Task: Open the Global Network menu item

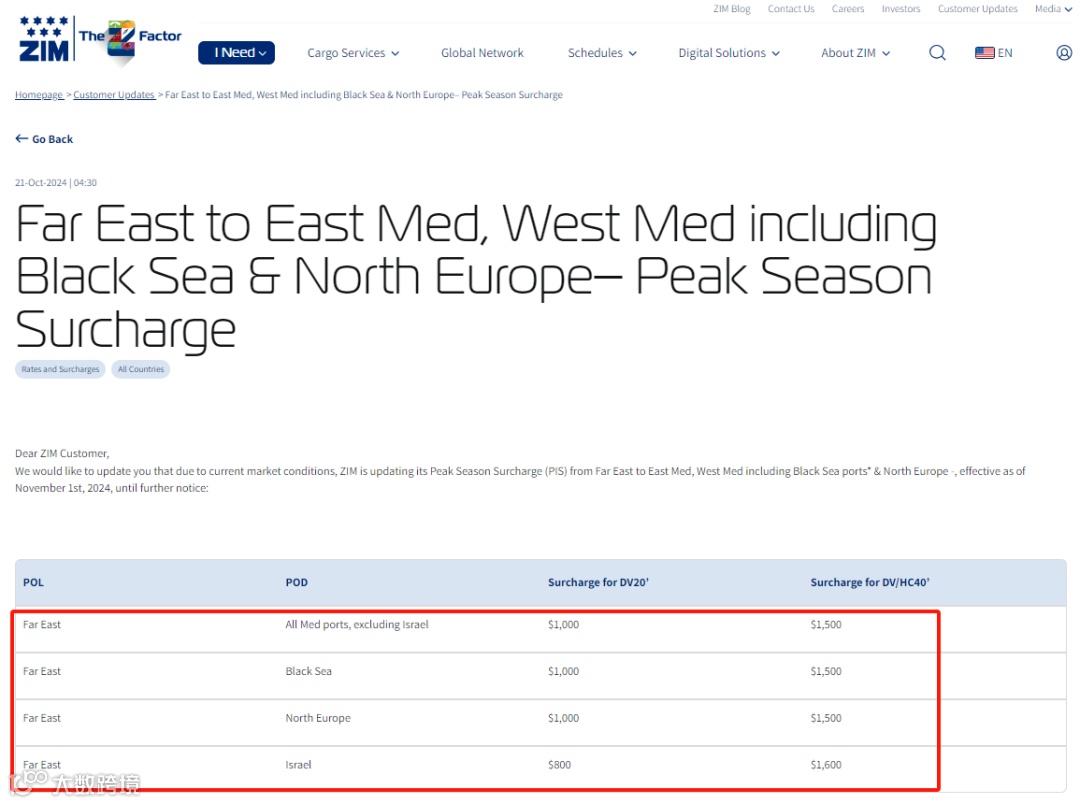Action: [x=482, y=53]
